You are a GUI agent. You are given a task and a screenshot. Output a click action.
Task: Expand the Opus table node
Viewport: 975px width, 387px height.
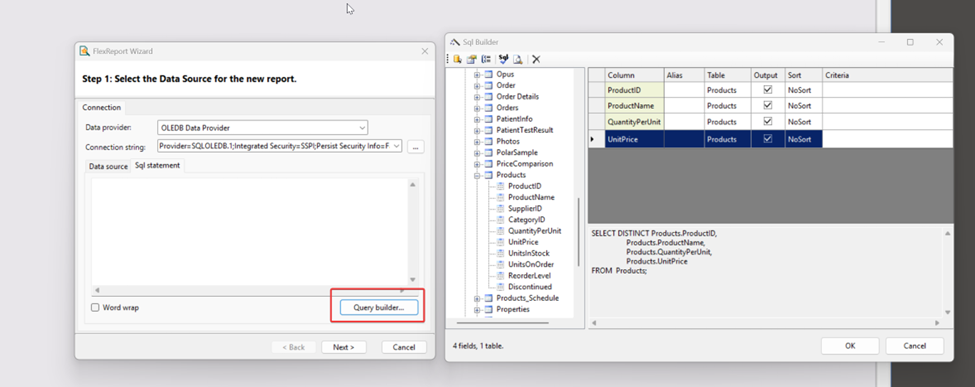[477, 74]
